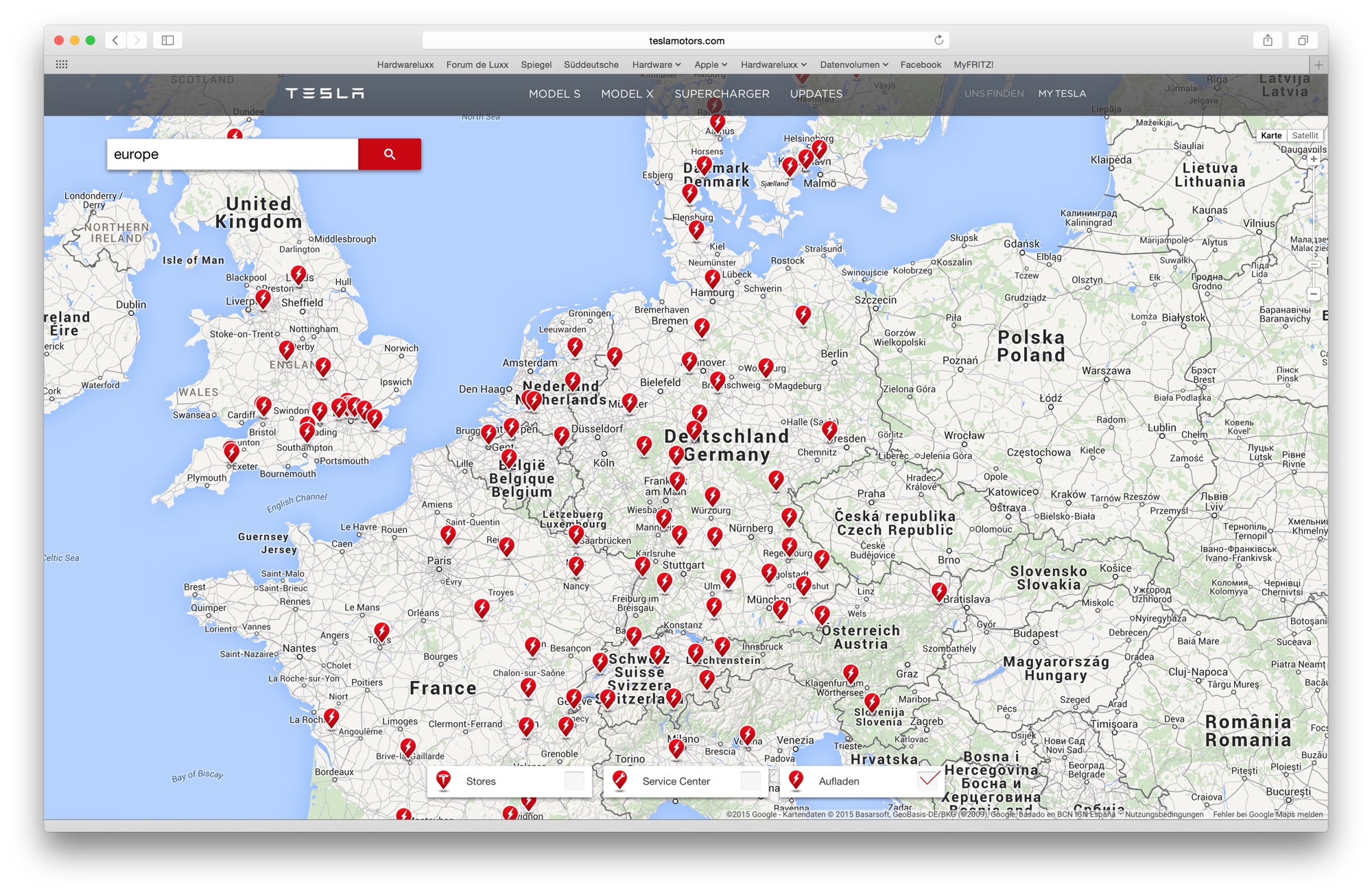Click the red search magnifier button
Screen dimensions: 1372x895
(x=390, y=154)
